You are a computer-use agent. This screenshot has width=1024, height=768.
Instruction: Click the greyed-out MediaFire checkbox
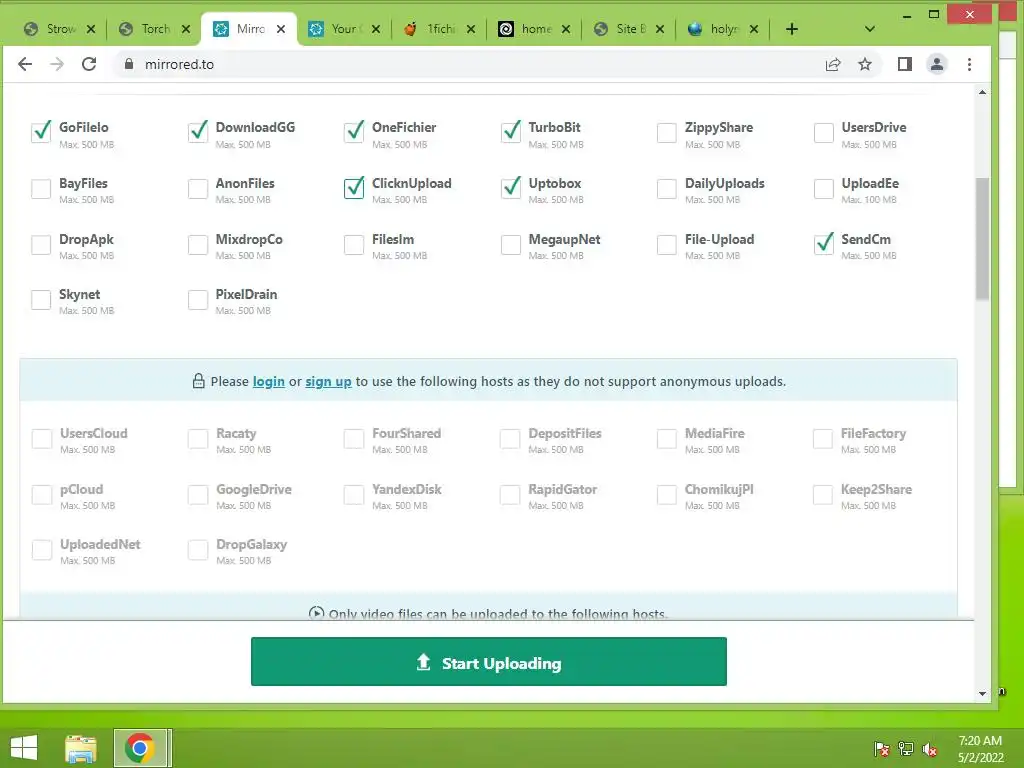pyautogui.click(x=667, y=439)
